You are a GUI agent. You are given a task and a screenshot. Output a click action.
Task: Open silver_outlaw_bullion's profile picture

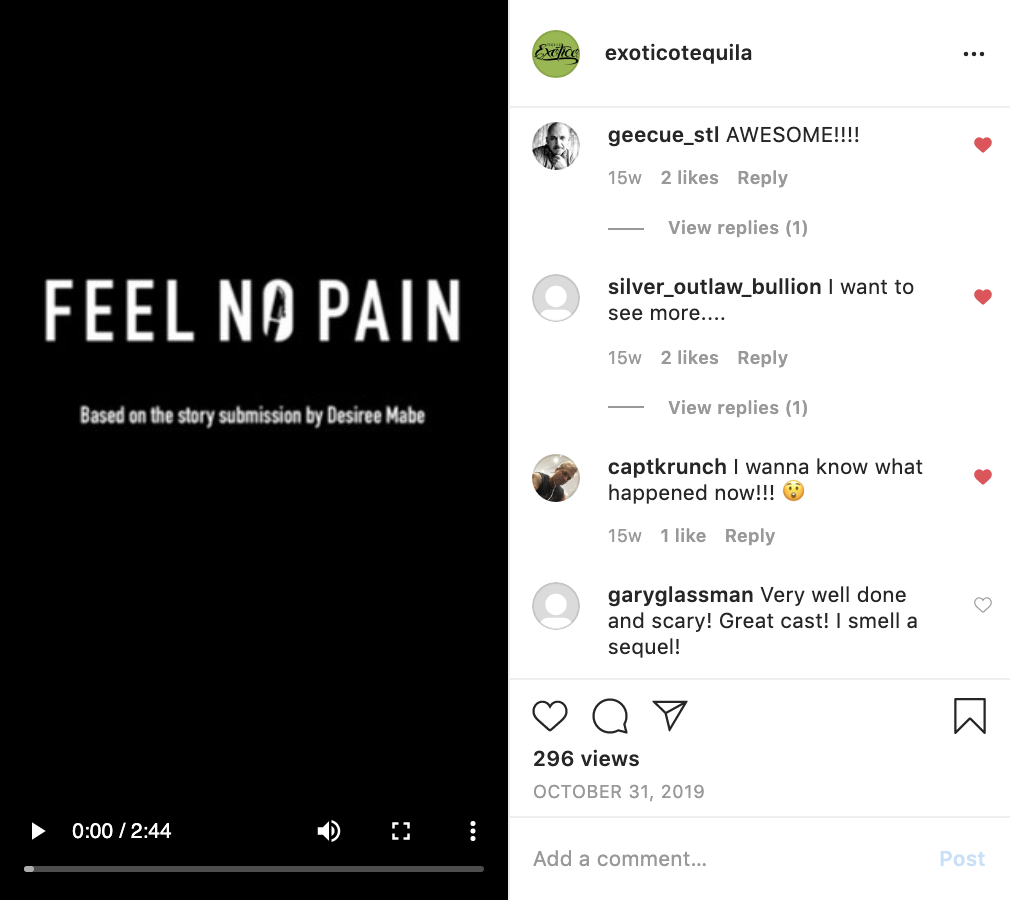pyautogui.click(x=555, y=298)
